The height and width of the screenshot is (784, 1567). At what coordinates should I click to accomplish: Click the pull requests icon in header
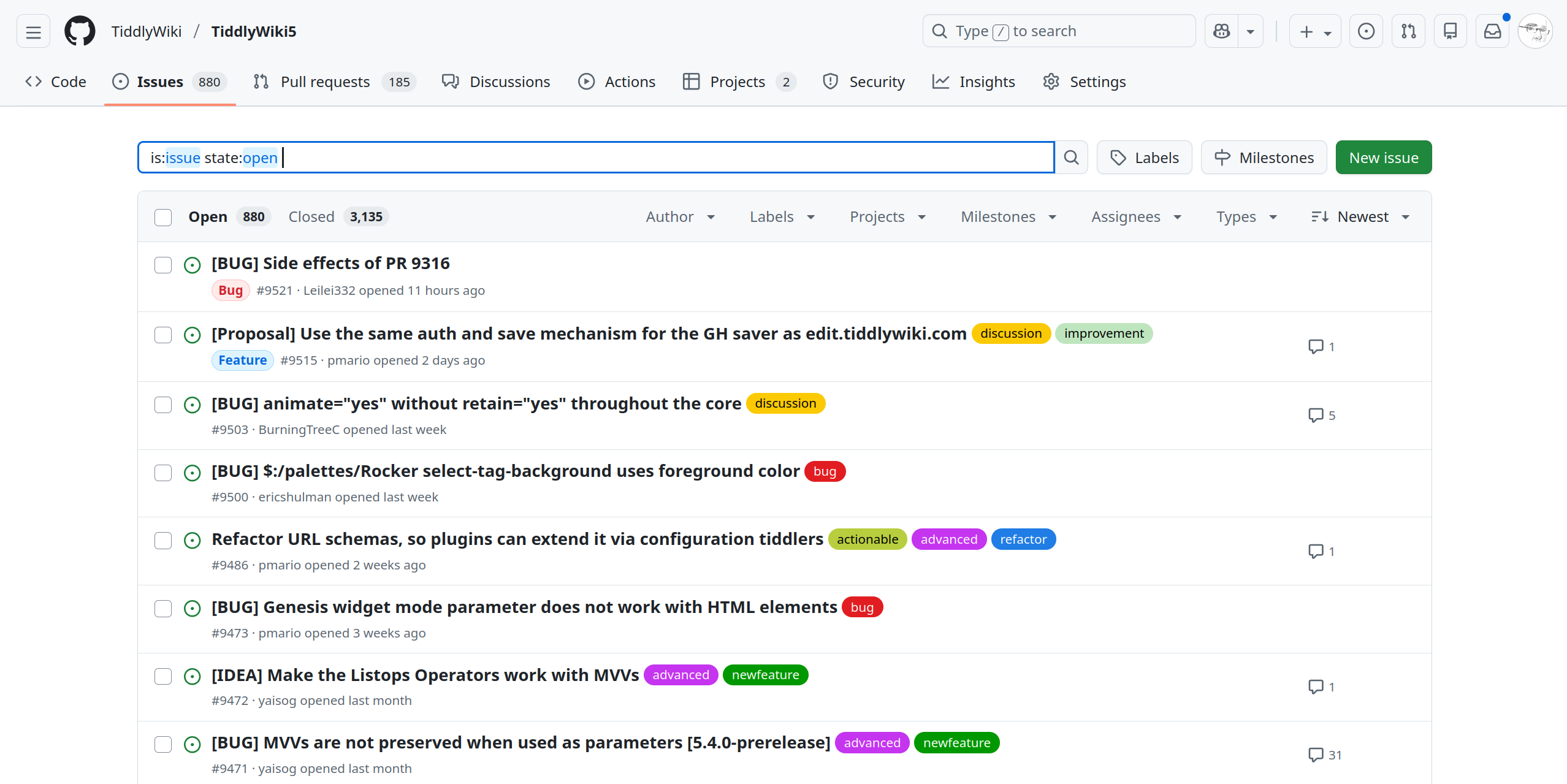click(1408, 31)
